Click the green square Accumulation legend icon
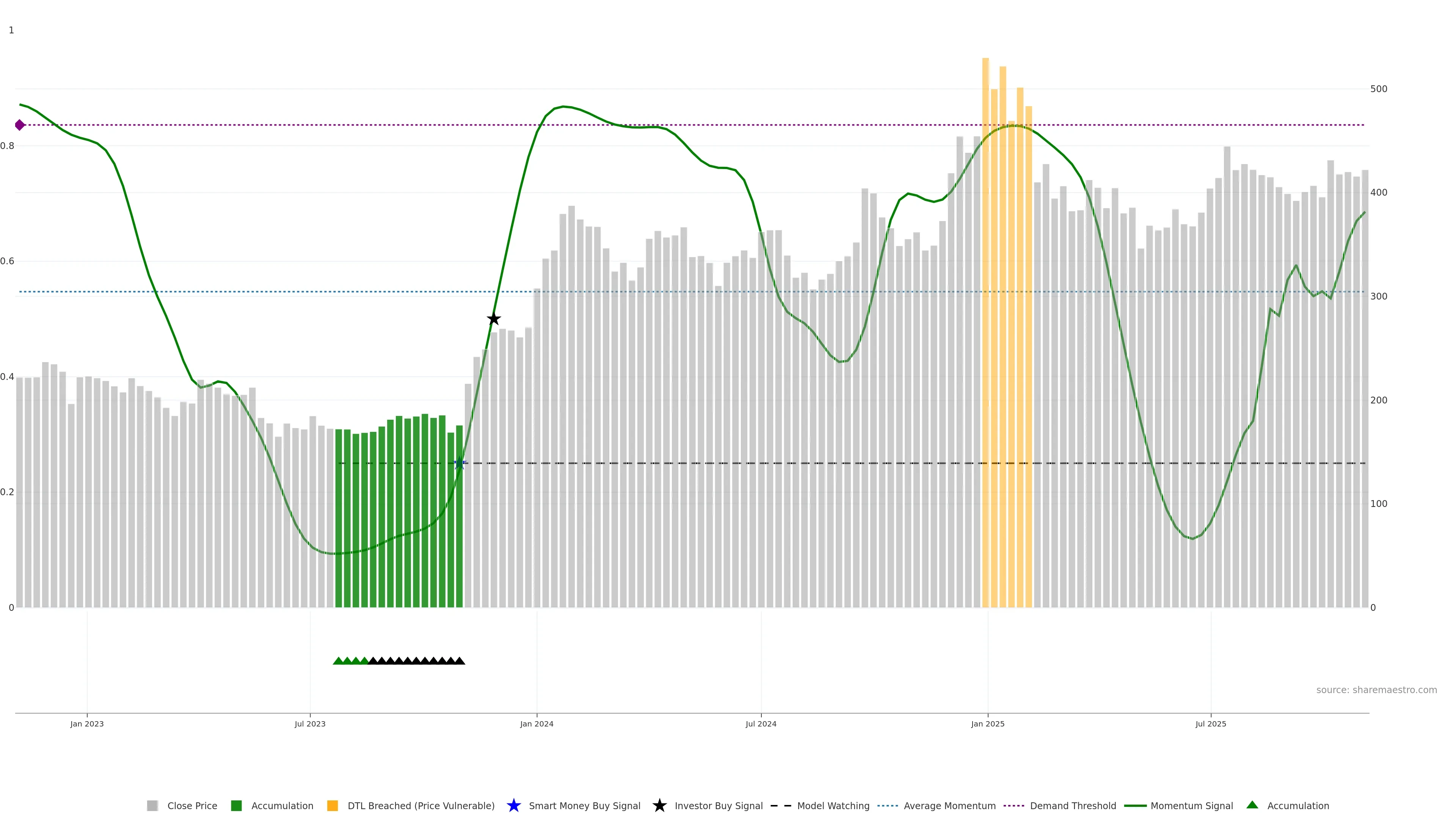 coord(236,805)
